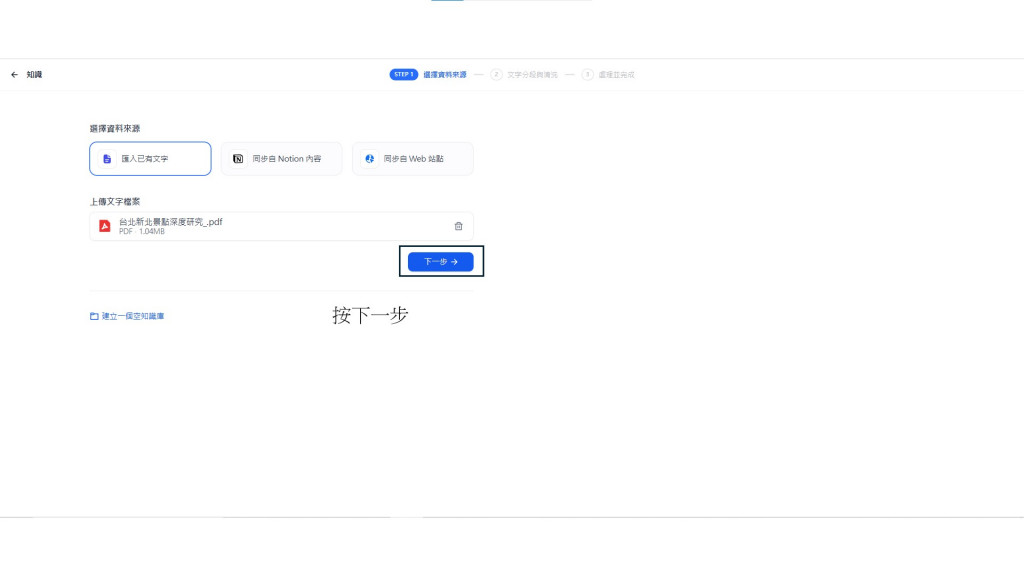Screen dimensions: 1024x576
Task: Click the 上傳文字檔案 label
Action: click(x=115, y=202)
